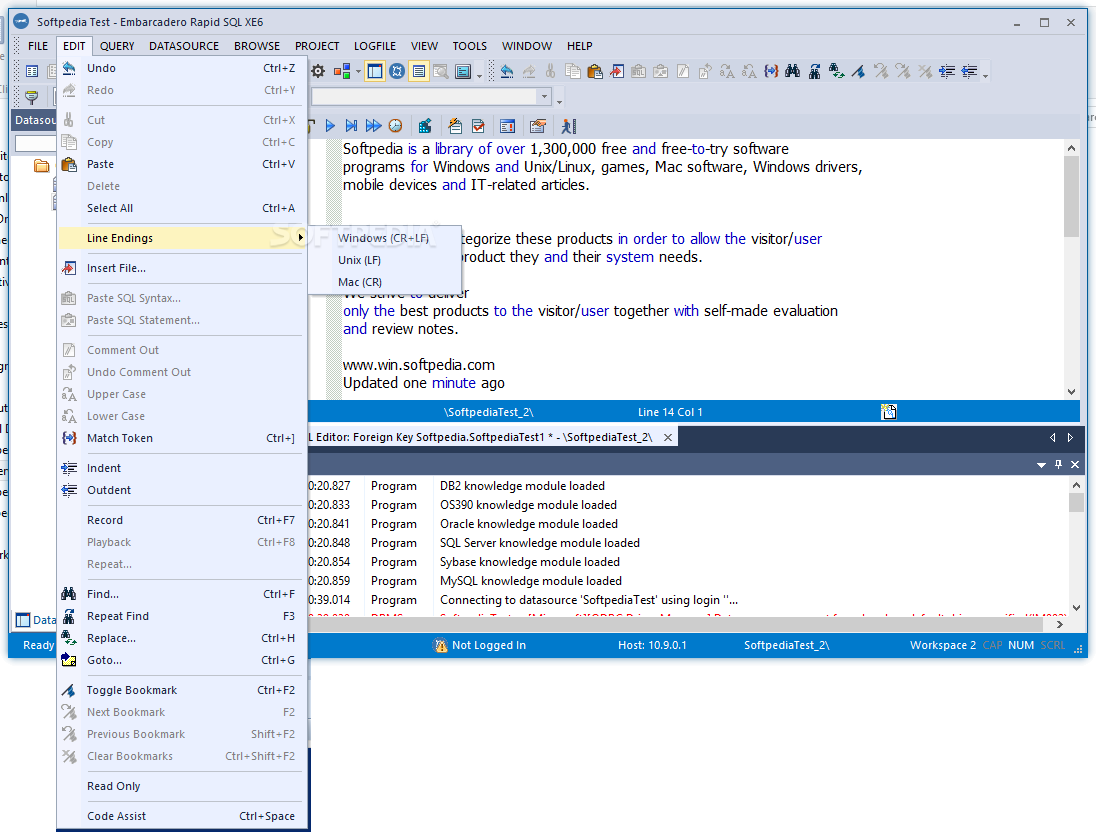1096x832 pixels.
Task: Click the scissors Cut toolbar icon
Action: [551, 71]
